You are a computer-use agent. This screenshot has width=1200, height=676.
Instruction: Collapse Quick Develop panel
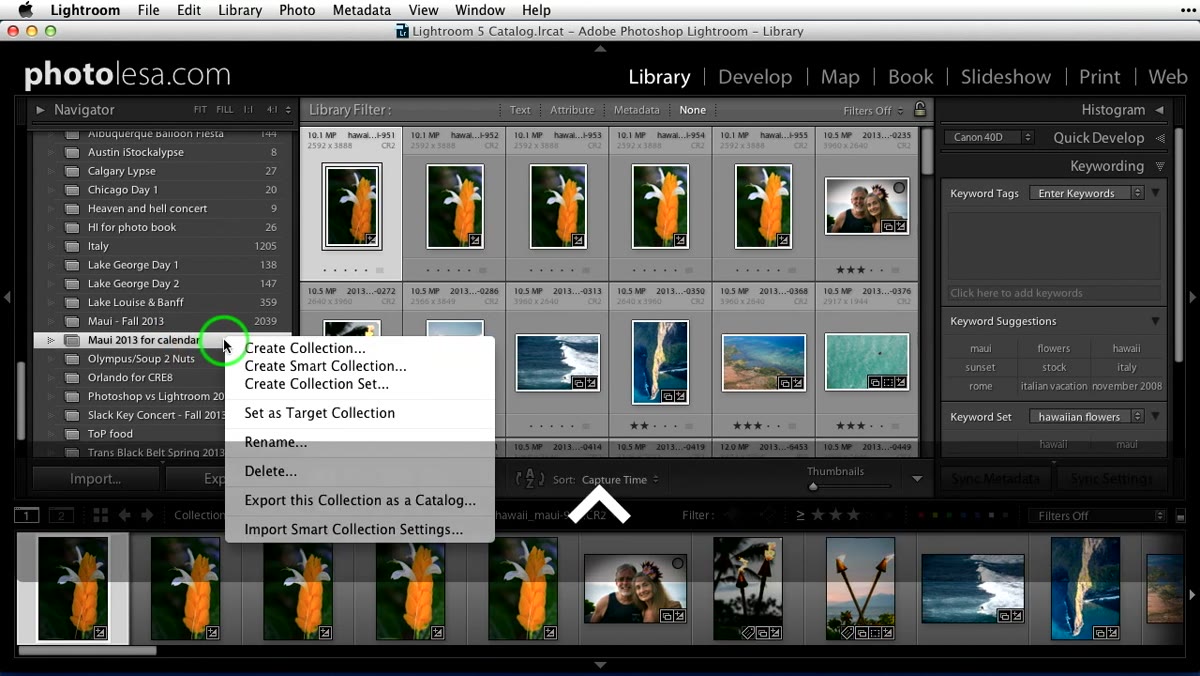pyautogui.click(x=1160, y=138)
